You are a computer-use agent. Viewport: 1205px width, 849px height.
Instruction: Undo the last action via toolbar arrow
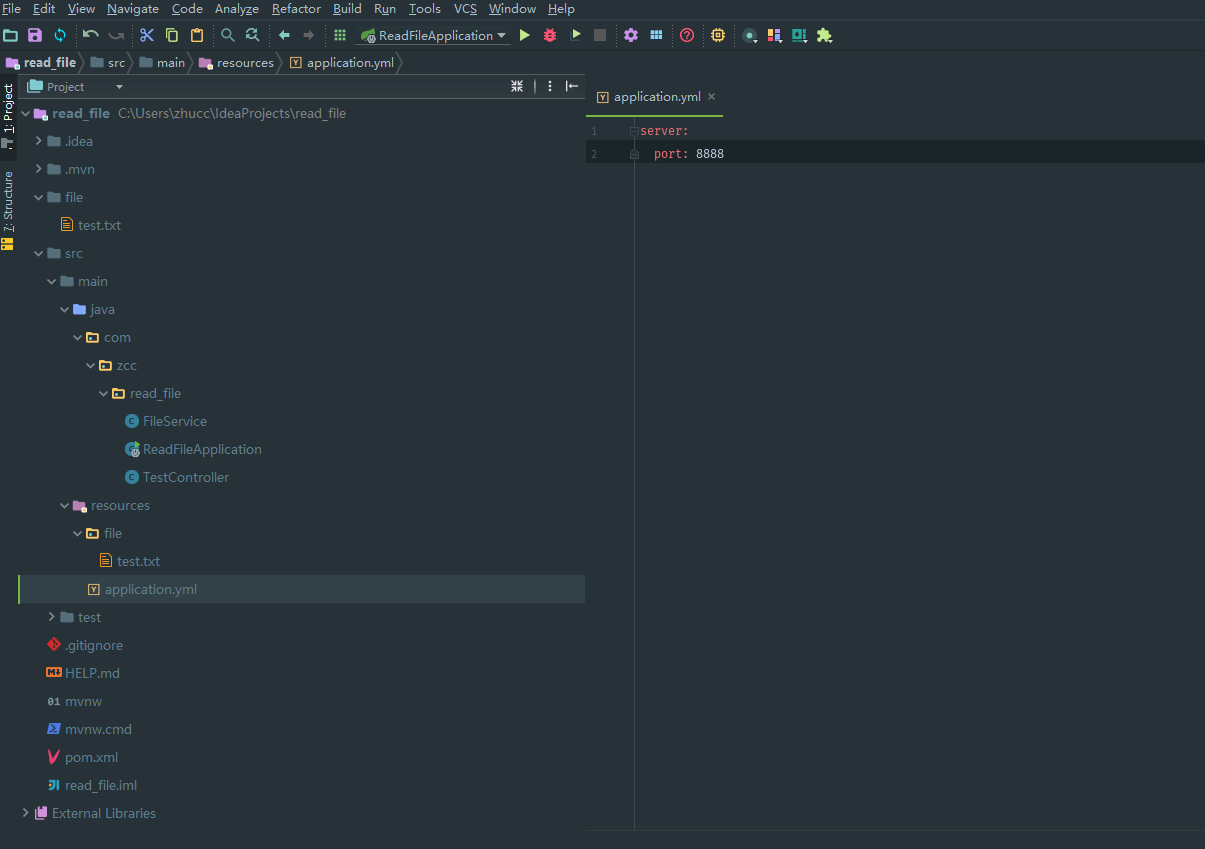click(91, 35)
